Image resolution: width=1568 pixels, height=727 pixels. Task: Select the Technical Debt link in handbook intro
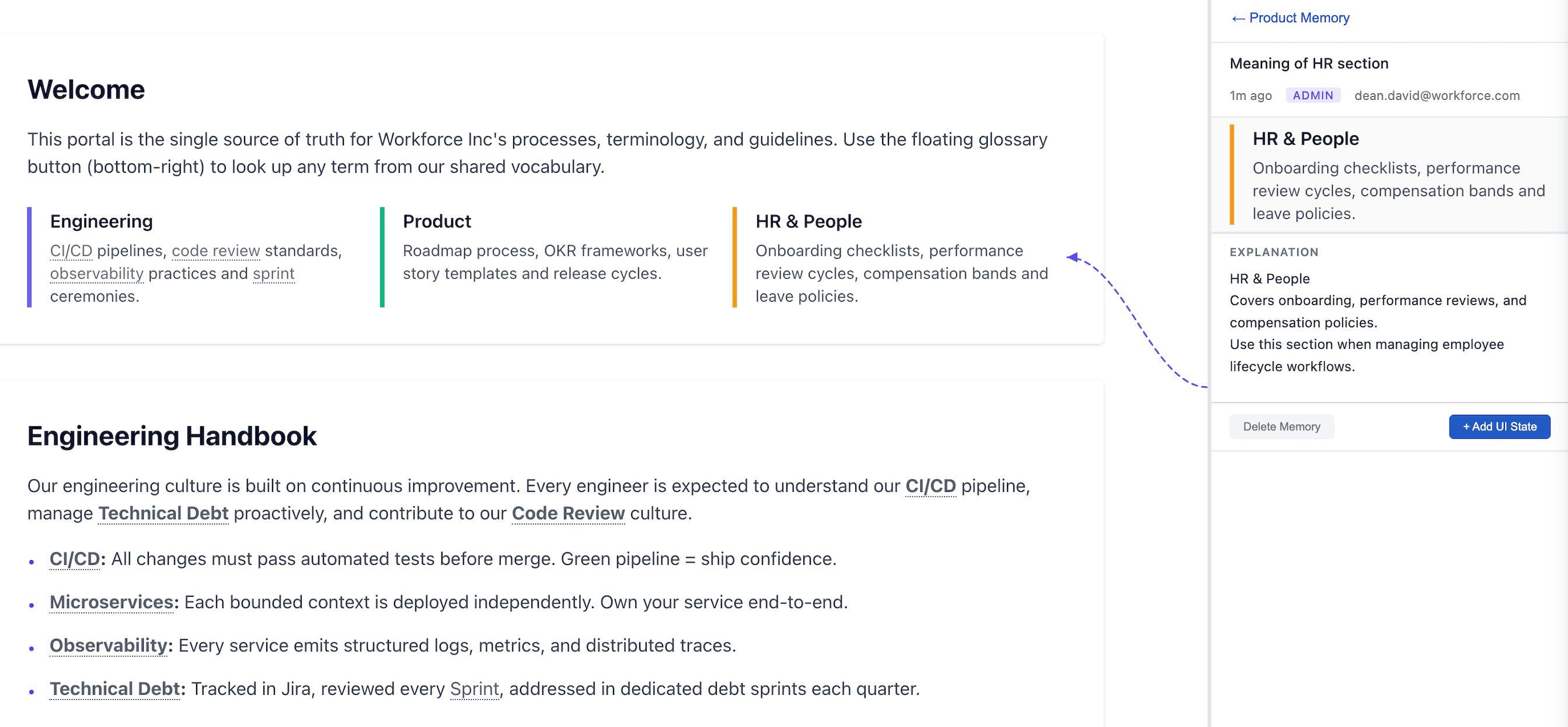pos(163,513)
